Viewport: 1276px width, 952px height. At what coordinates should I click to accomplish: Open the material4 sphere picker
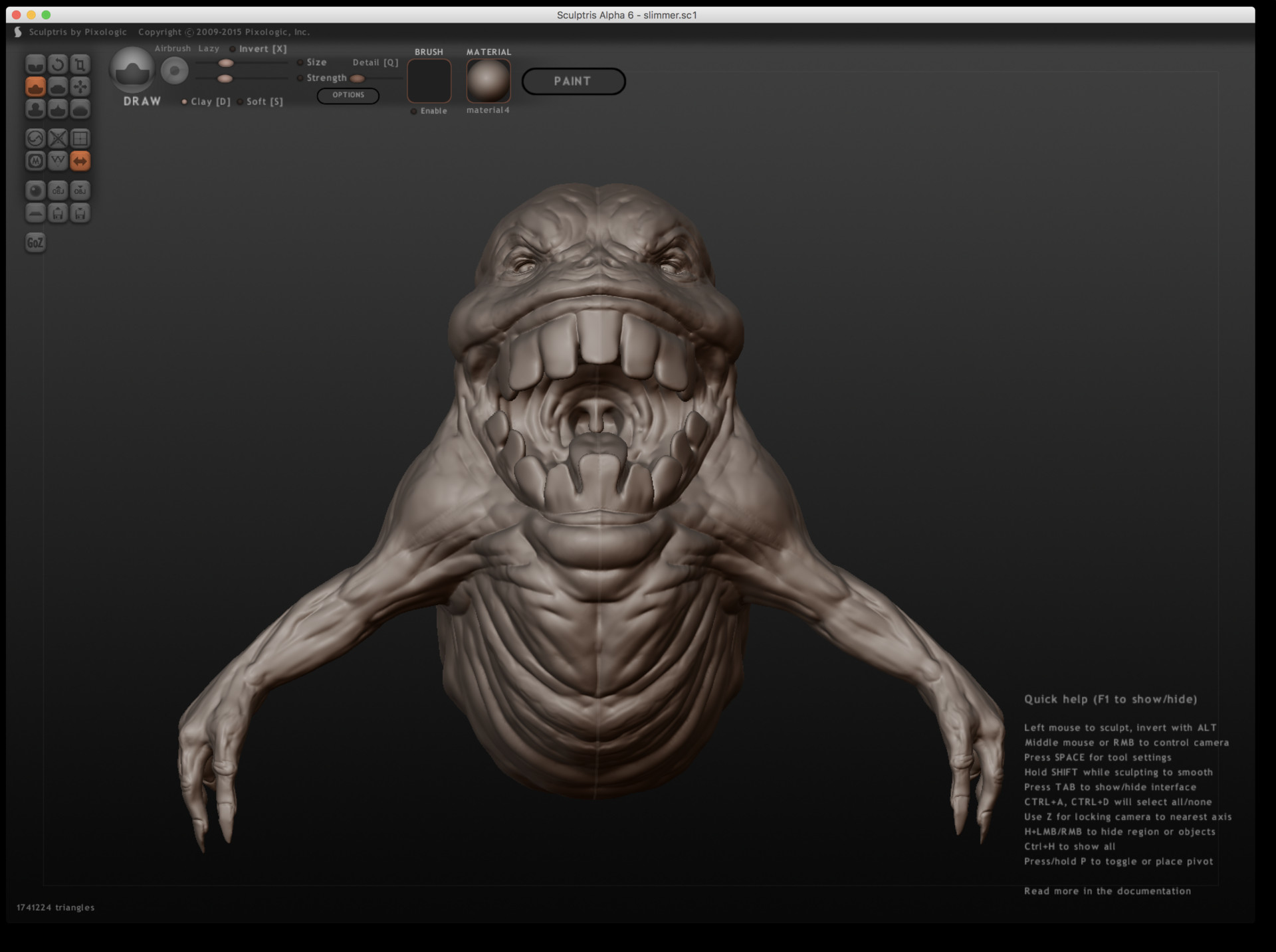point(488,81)
